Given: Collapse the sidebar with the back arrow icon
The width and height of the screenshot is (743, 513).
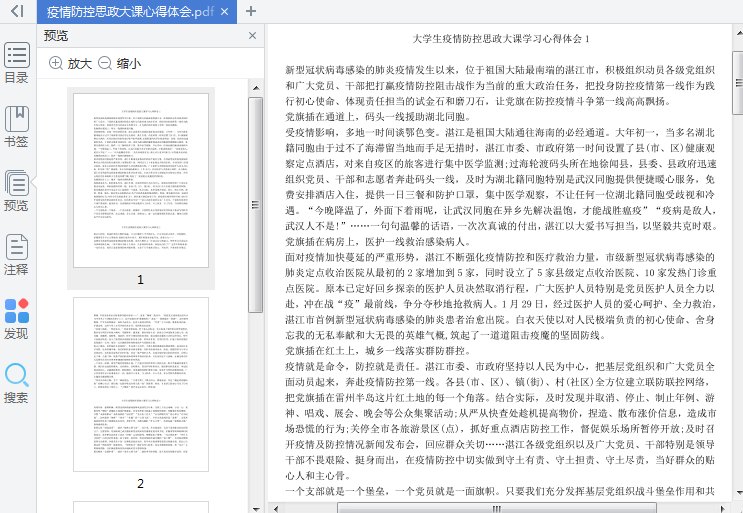Looking at the screenshot, I should [x=17, y=11].
